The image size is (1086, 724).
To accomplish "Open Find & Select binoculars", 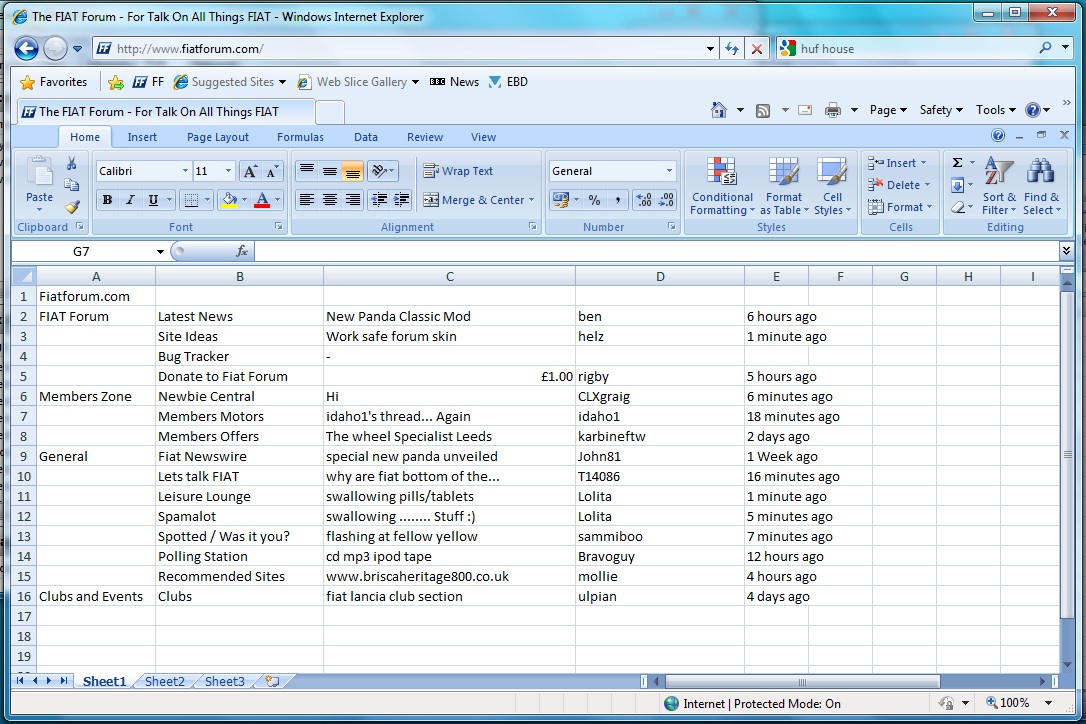I will click(1041, 186).
